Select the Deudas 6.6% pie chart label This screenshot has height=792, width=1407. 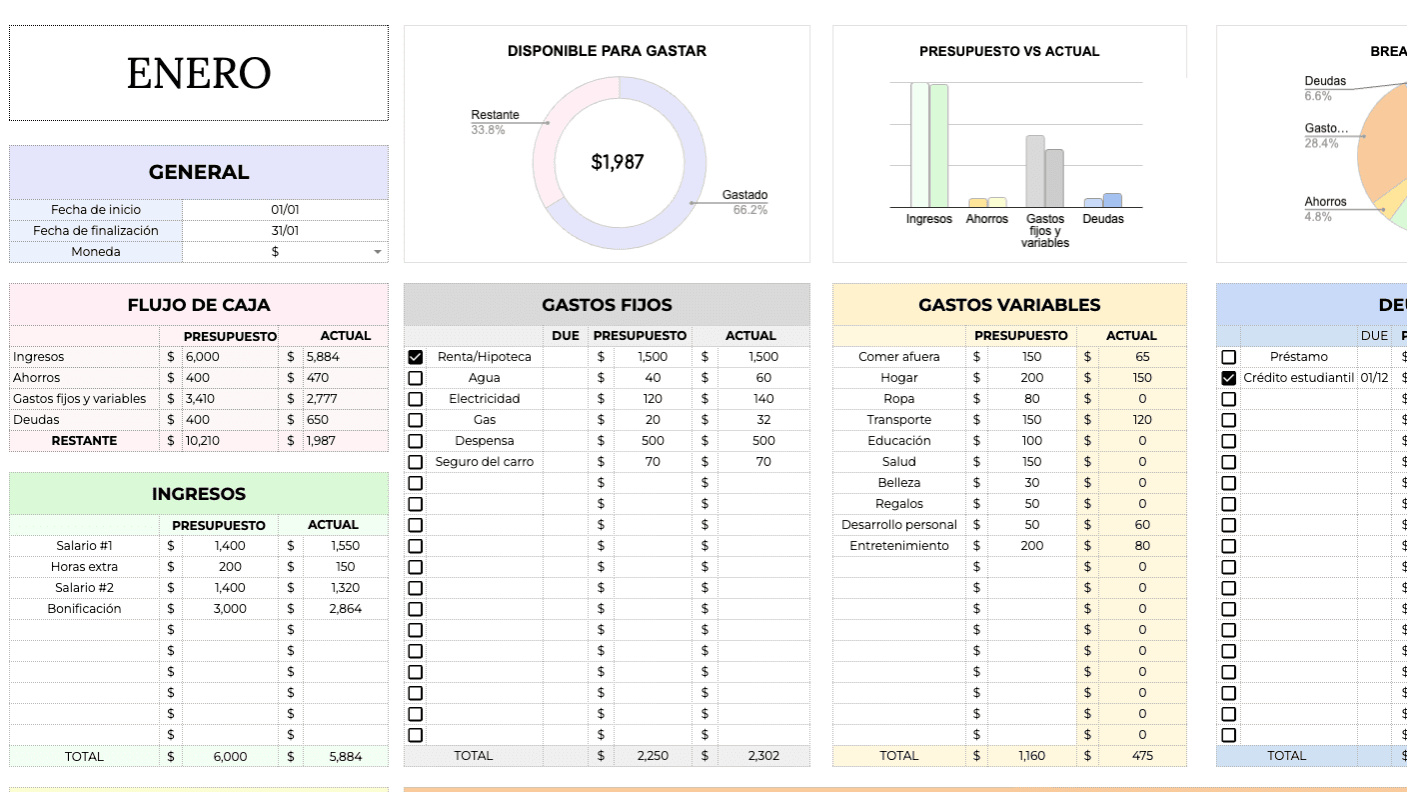point(1325,88)
